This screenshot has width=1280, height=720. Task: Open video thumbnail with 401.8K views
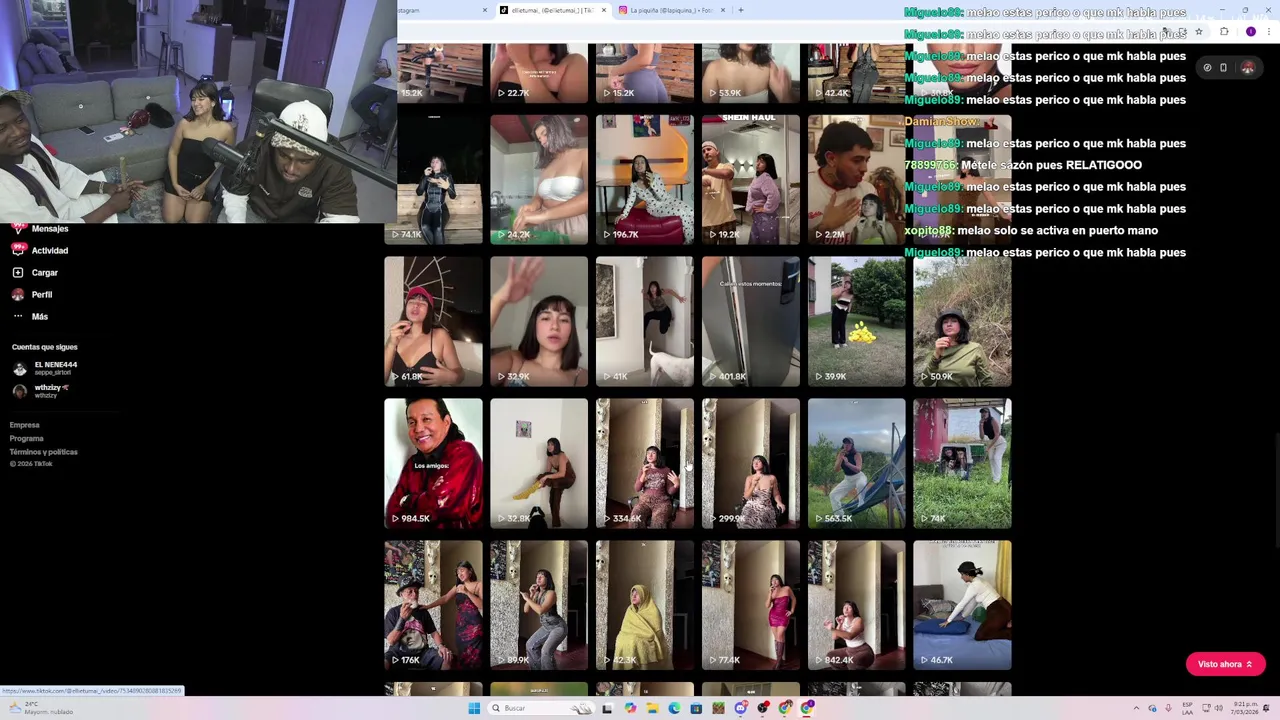751,321
